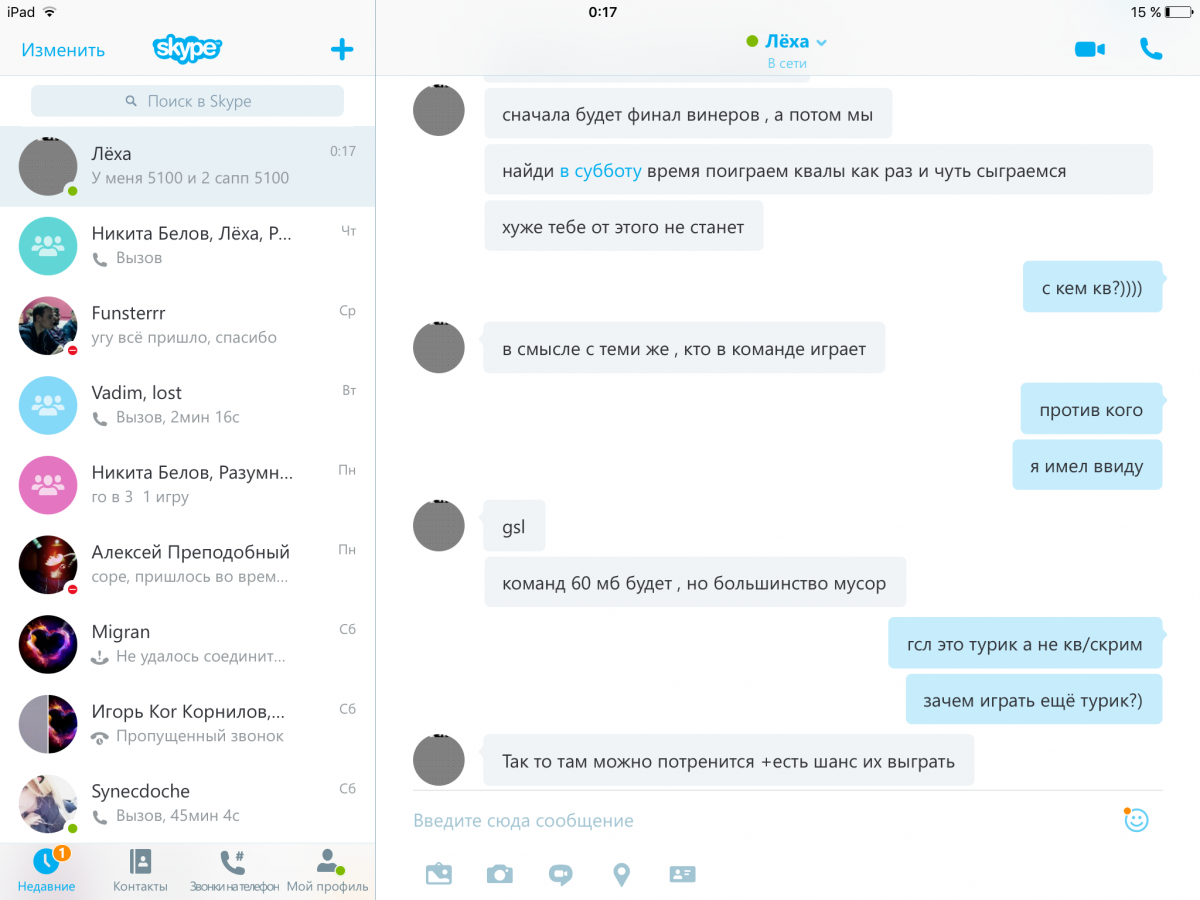Click the message input field

click(x=760, y=821)
